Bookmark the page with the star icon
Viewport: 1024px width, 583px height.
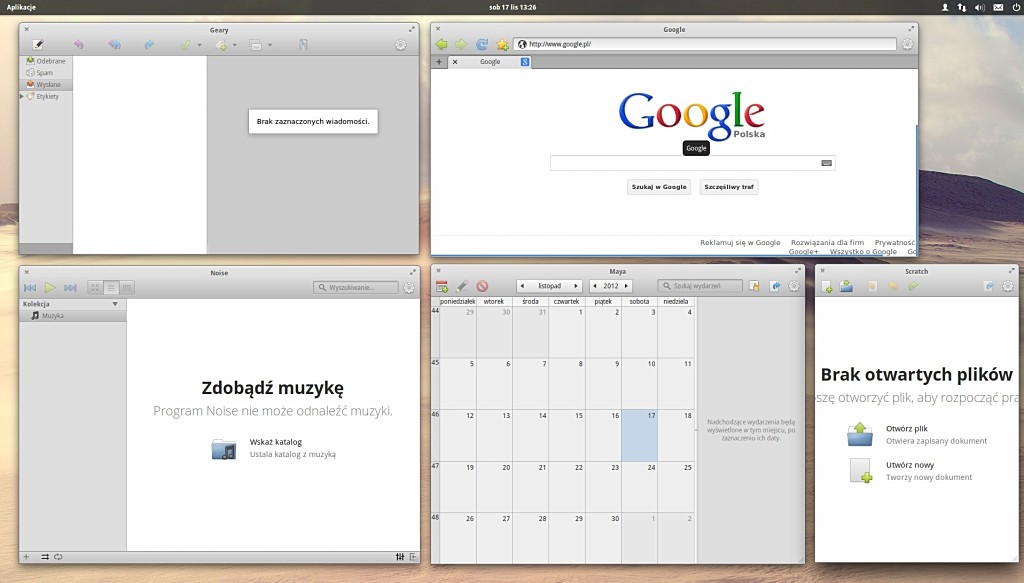point(502,44)
